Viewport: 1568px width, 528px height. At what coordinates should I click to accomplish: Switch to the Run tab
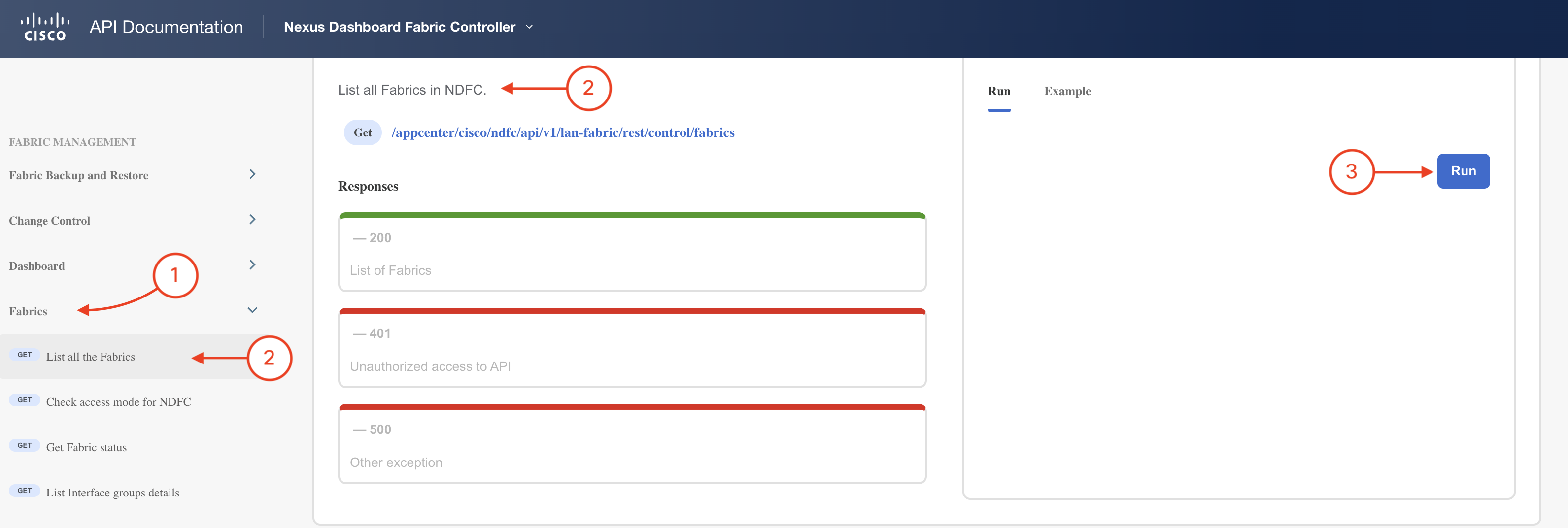click(999, 91)
